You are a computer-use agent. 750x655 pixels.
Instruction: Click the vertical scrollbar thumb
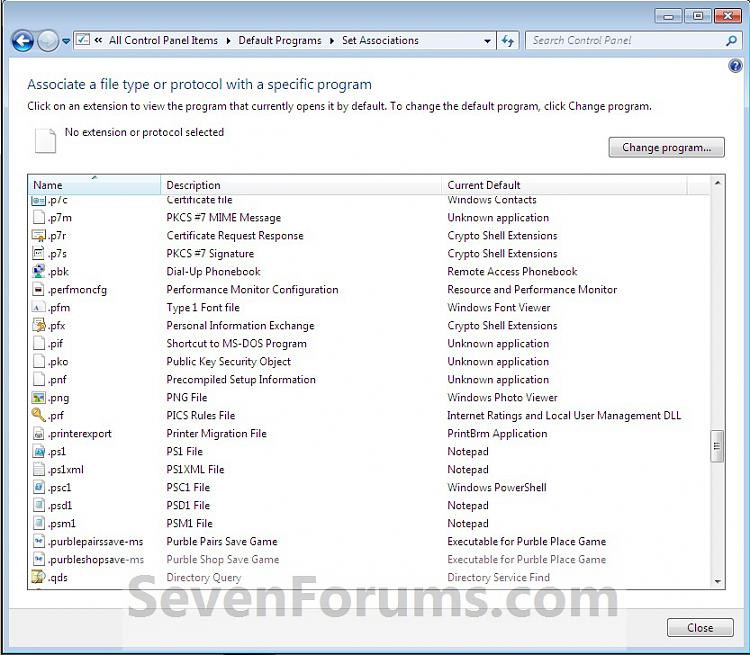[717, 446]
